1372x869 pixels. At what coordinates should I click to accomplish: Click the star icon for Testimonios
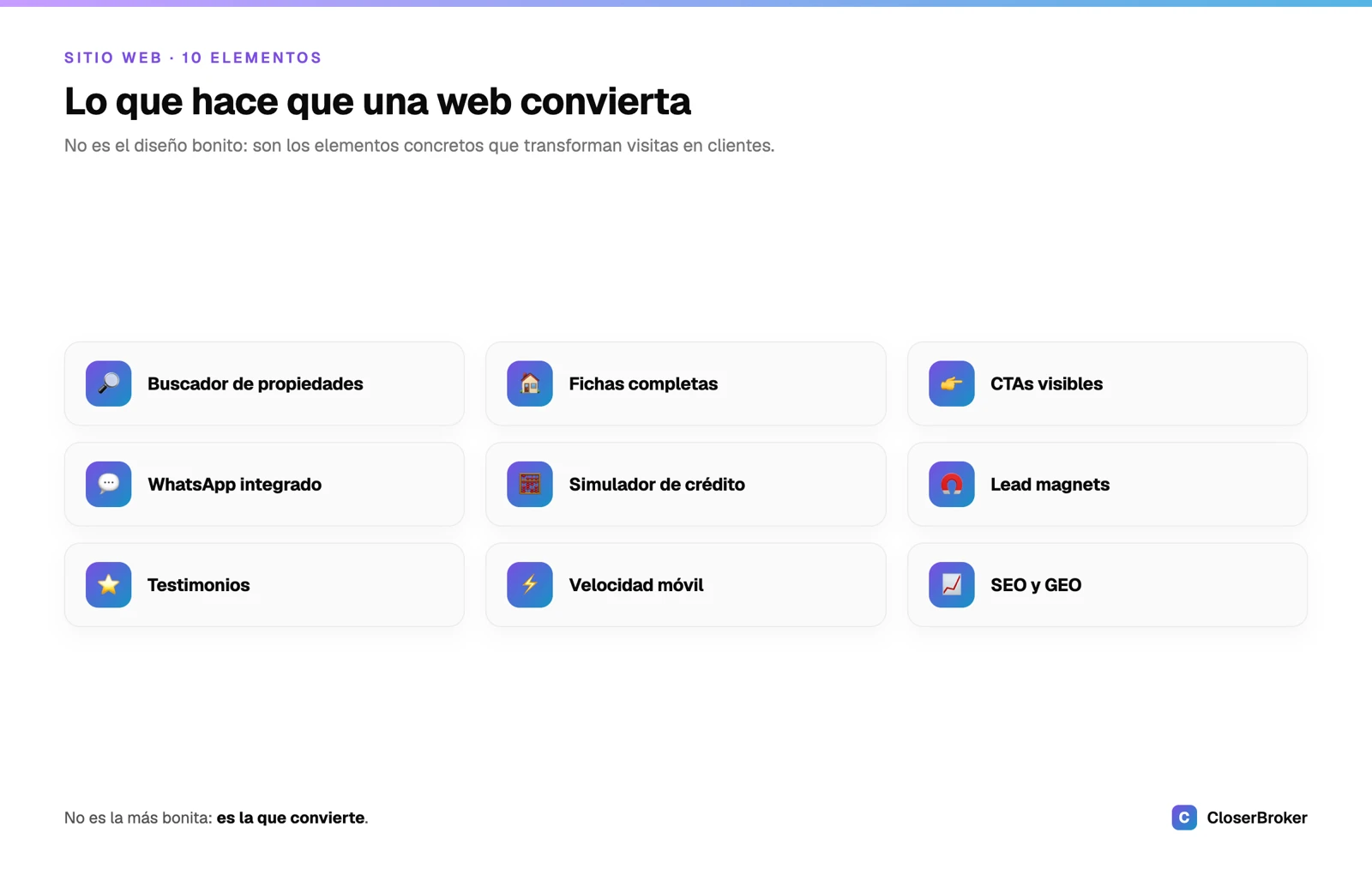tap(108, 584)
